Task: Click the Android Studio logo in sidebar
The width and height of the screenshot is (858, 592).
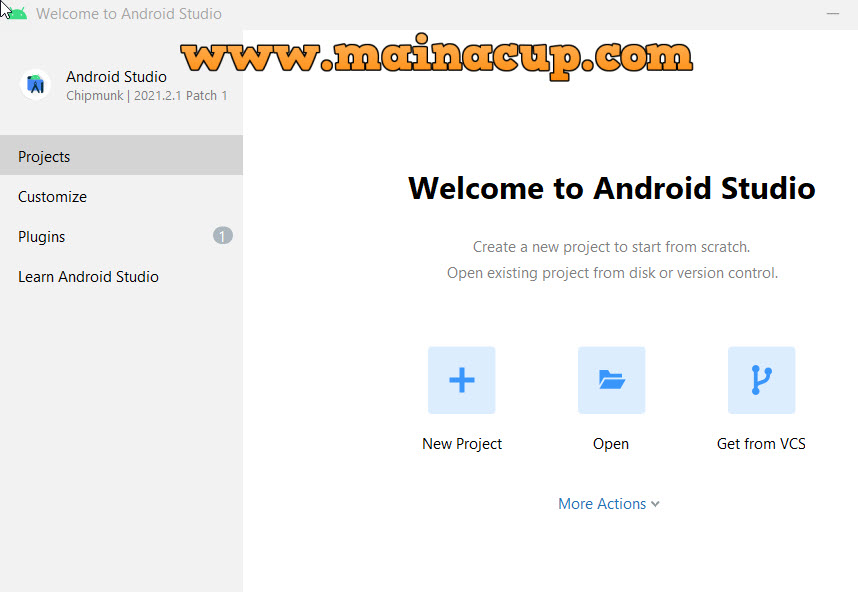Action: pyautogui.click(x=36, y=85)
